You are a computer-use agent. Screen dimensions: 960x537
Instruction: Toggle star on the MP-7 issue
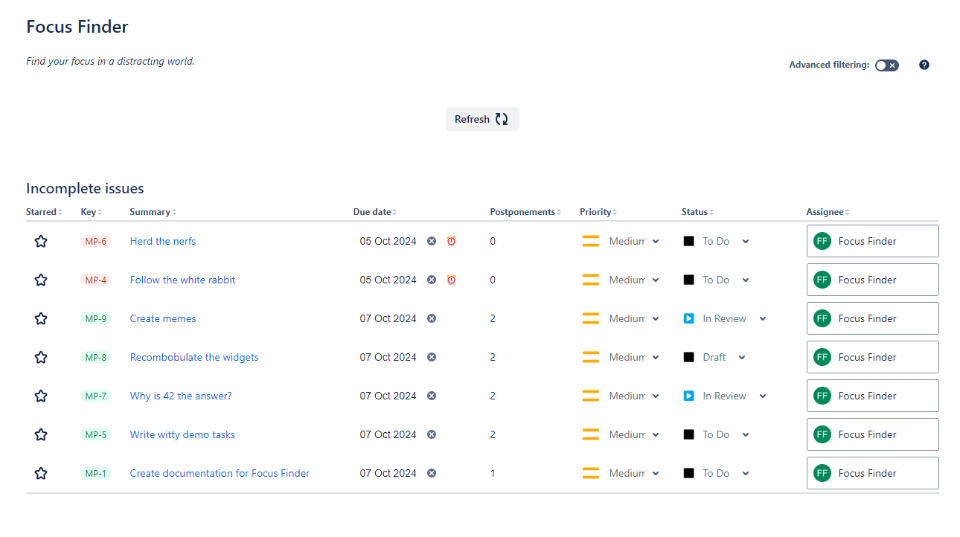(41, 396)
